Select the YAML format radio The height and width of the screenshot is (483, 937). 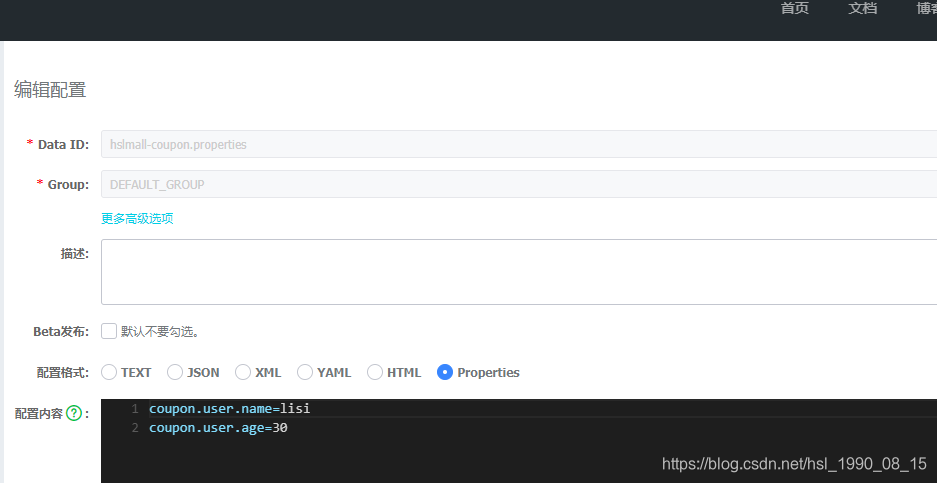(305, 372)
